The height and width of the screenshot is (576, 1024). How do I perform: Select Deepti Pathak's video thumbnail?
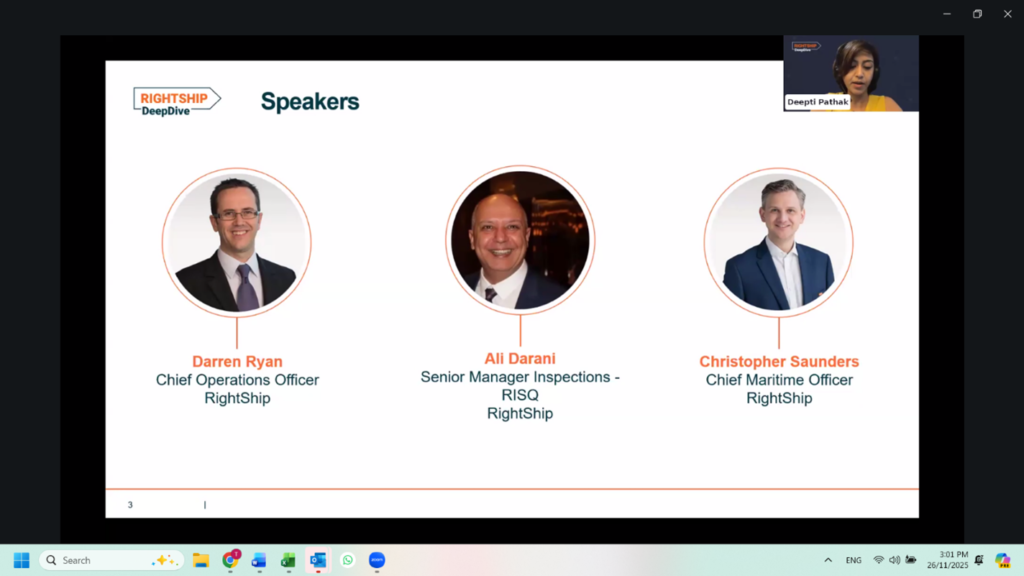pyautogui.click(x=850, y=73)
